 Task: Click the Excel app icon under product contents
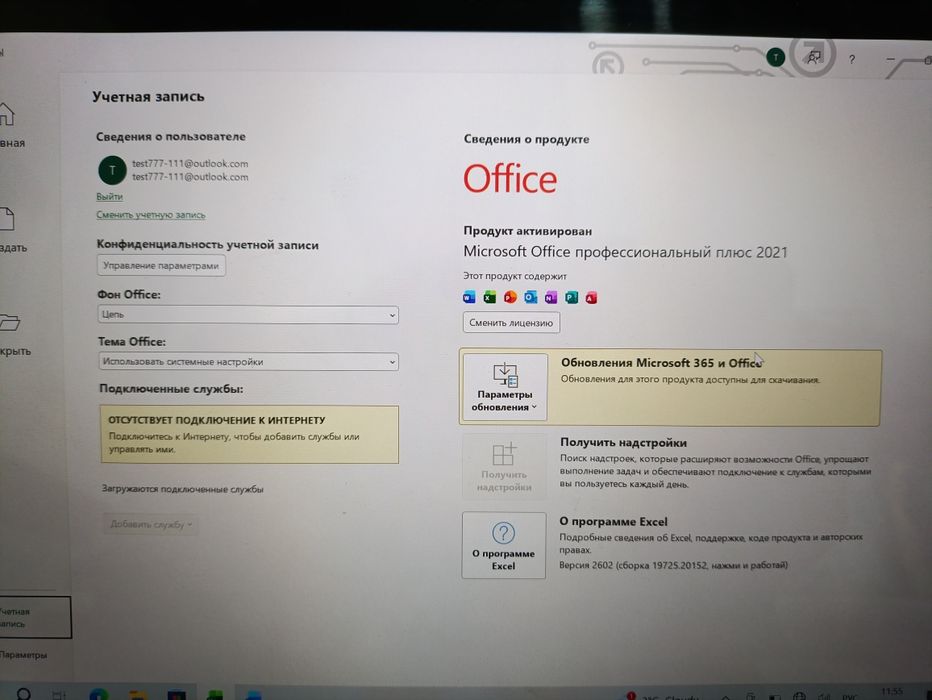click(489, 297)
